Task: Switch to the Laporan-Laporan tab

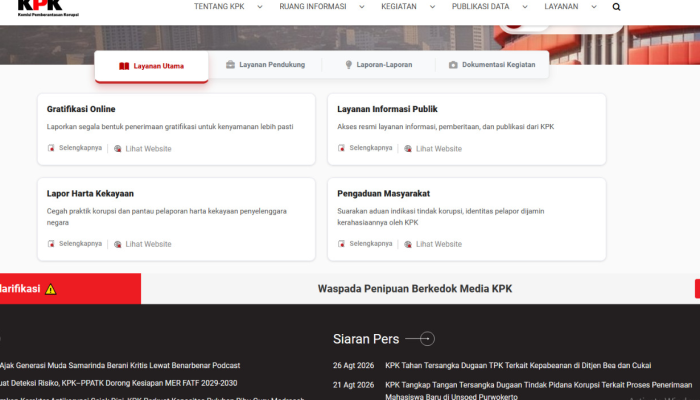Action: [379, 65]
